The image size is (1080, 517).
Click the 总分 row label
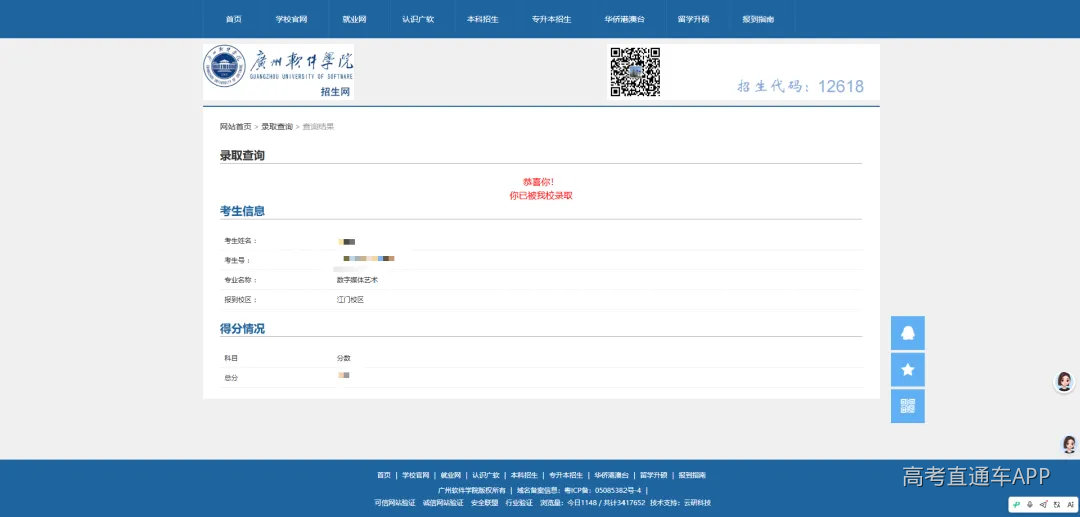[x=231, y=379]
